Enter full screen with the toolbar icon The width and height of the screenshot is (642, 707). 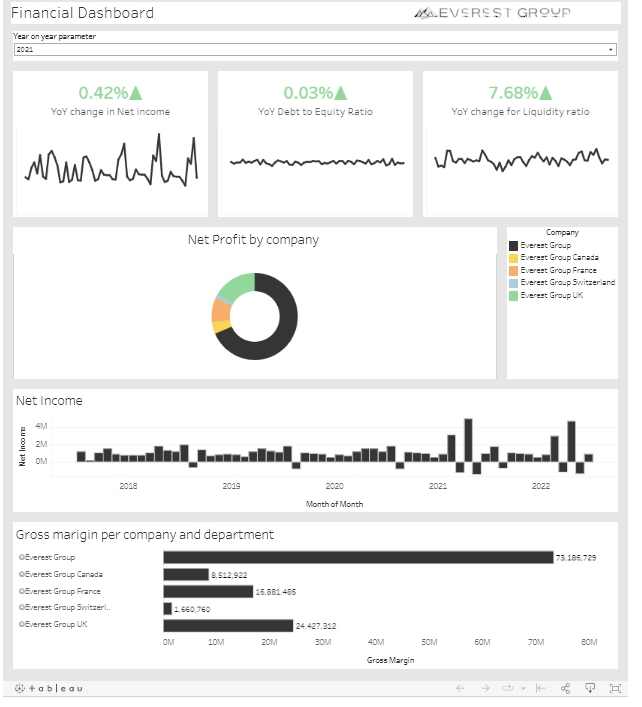click(615, 688)
